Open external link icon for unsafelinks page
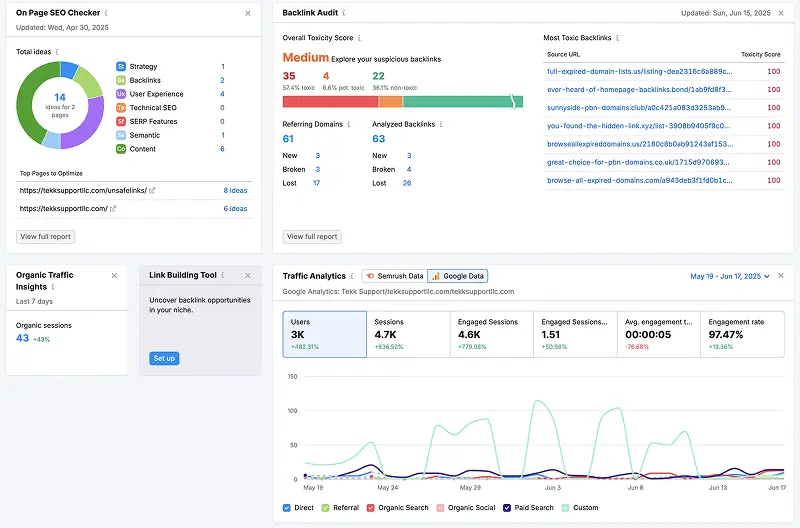This screenshot has height=528, width=800. [x=152, y=190]
